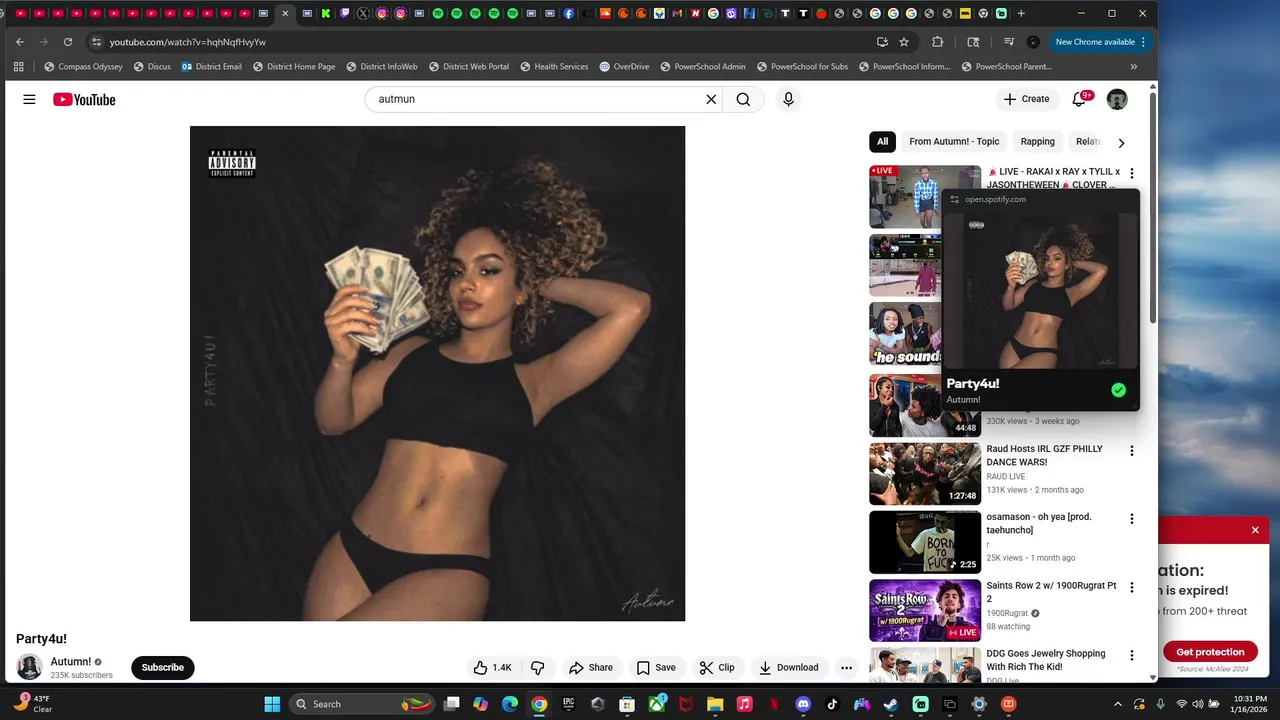
Task: Like the Party4u! video
Action: (492, 667)
